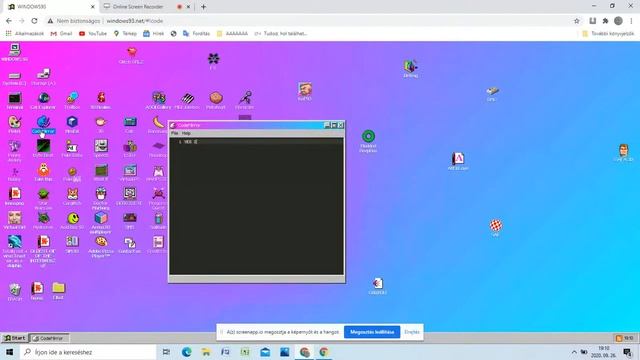The height and width of the screenshot is (360, 640).
Task: Open Chrome extensions puzzle icon
Action: tap(605, 20)
